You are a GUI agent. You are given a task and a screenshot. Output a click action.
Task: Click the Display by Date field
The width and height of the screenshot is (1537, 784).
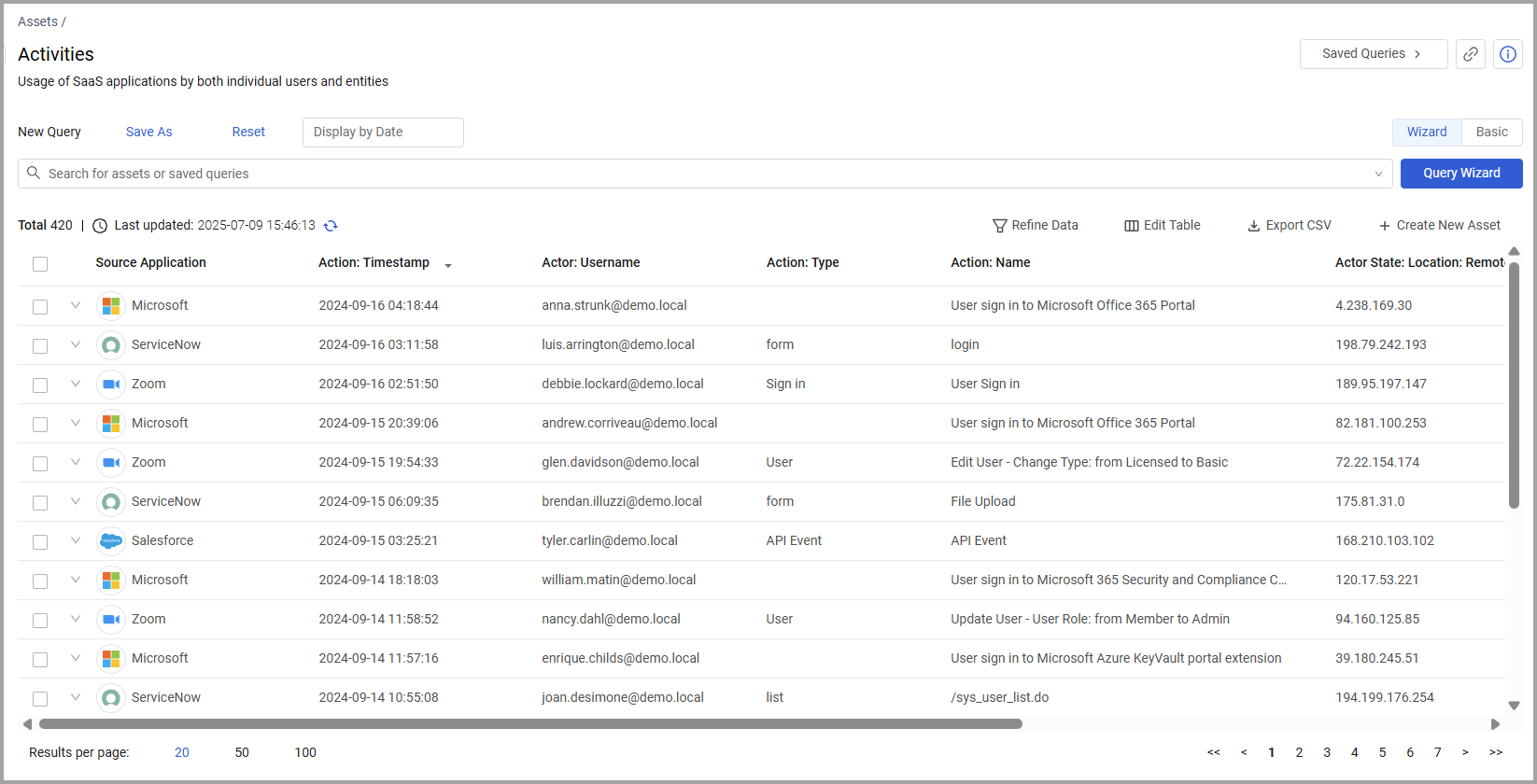tap(383, 133)
